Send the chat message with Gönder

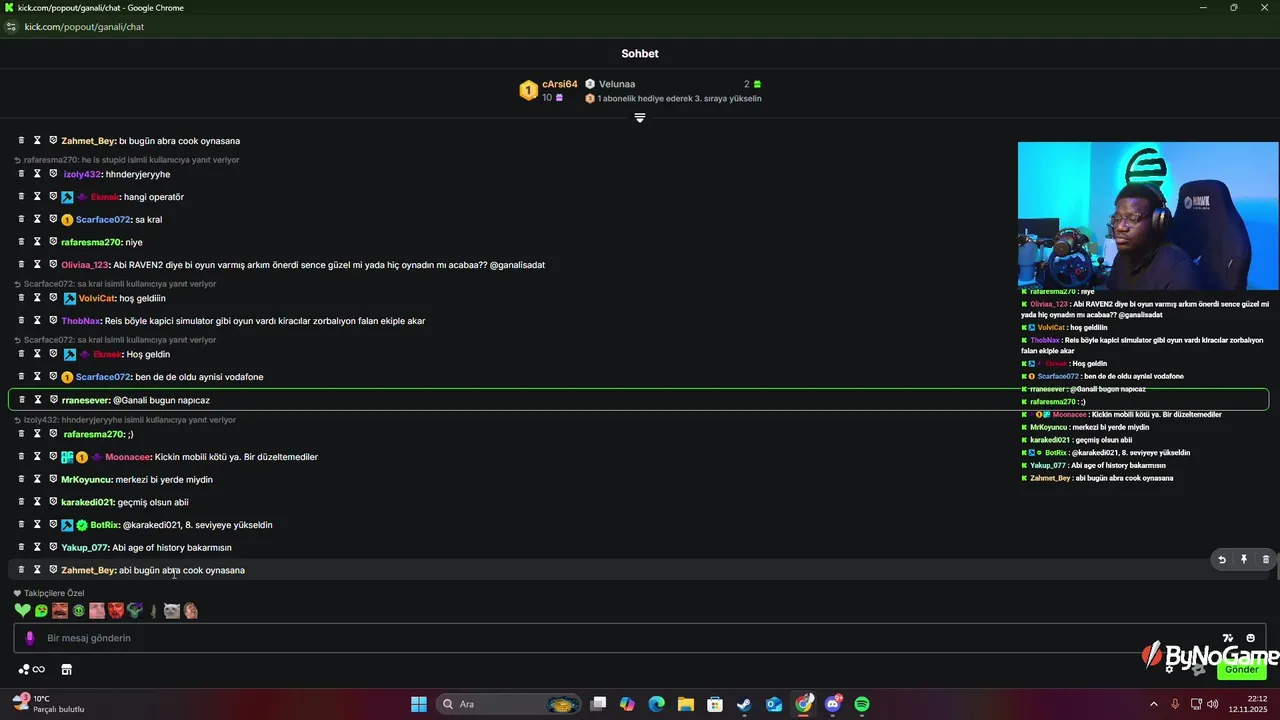click(1242, 669)
